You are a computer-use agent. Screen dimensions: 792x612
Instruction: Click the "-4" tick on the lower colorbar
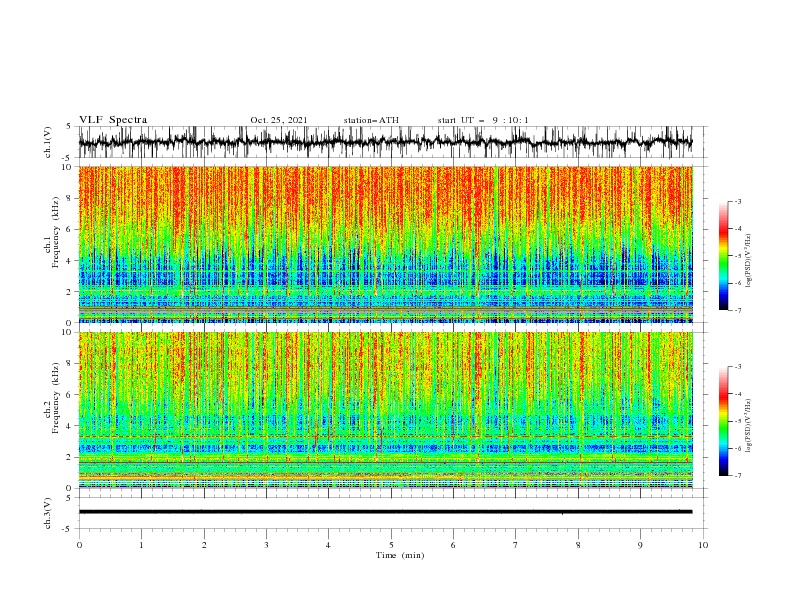738,394
